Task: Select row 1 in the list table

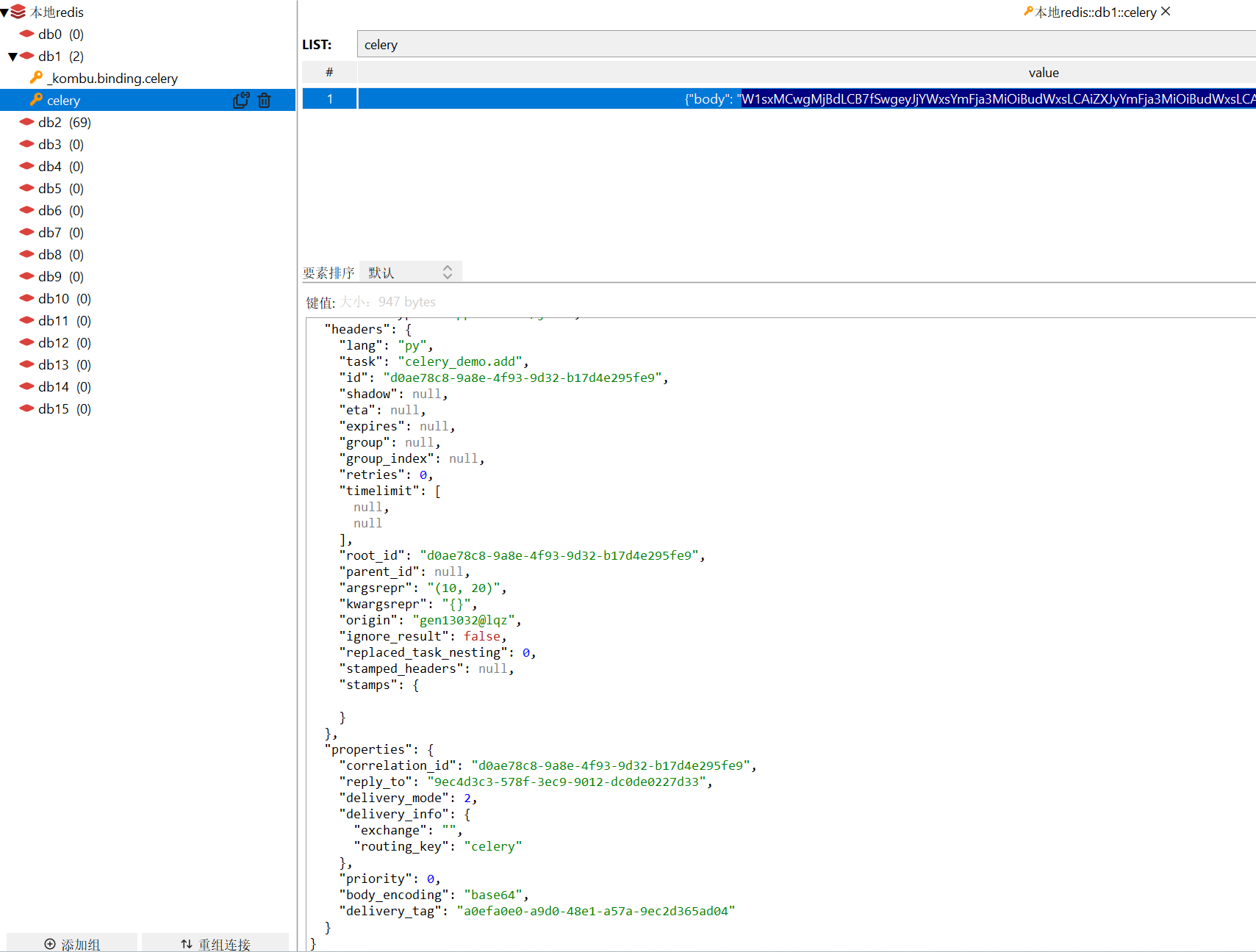Action: (330, 98)
